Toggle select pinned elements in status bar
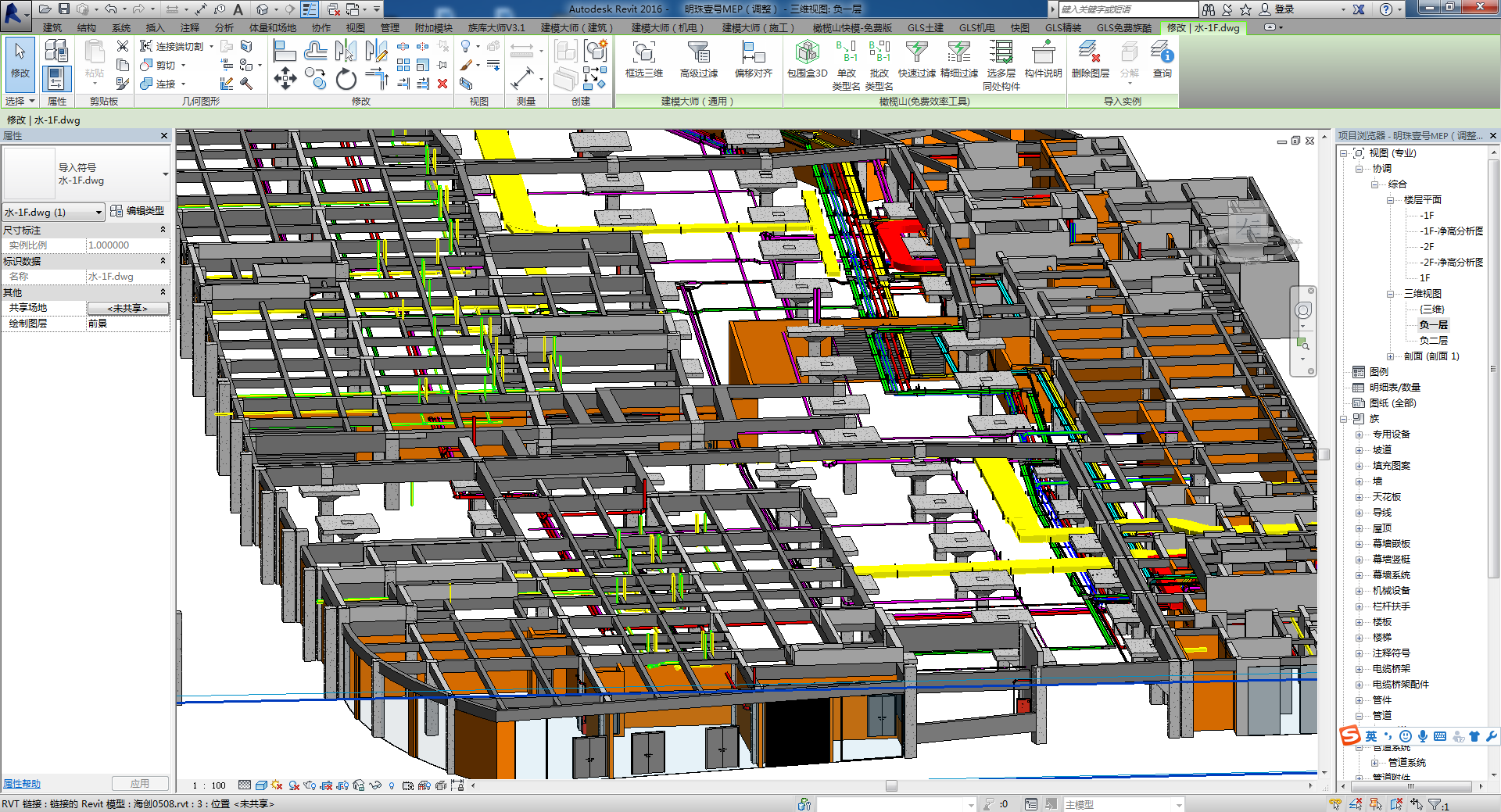This screenshot has height=812, width=1501. coord(1375,804)
